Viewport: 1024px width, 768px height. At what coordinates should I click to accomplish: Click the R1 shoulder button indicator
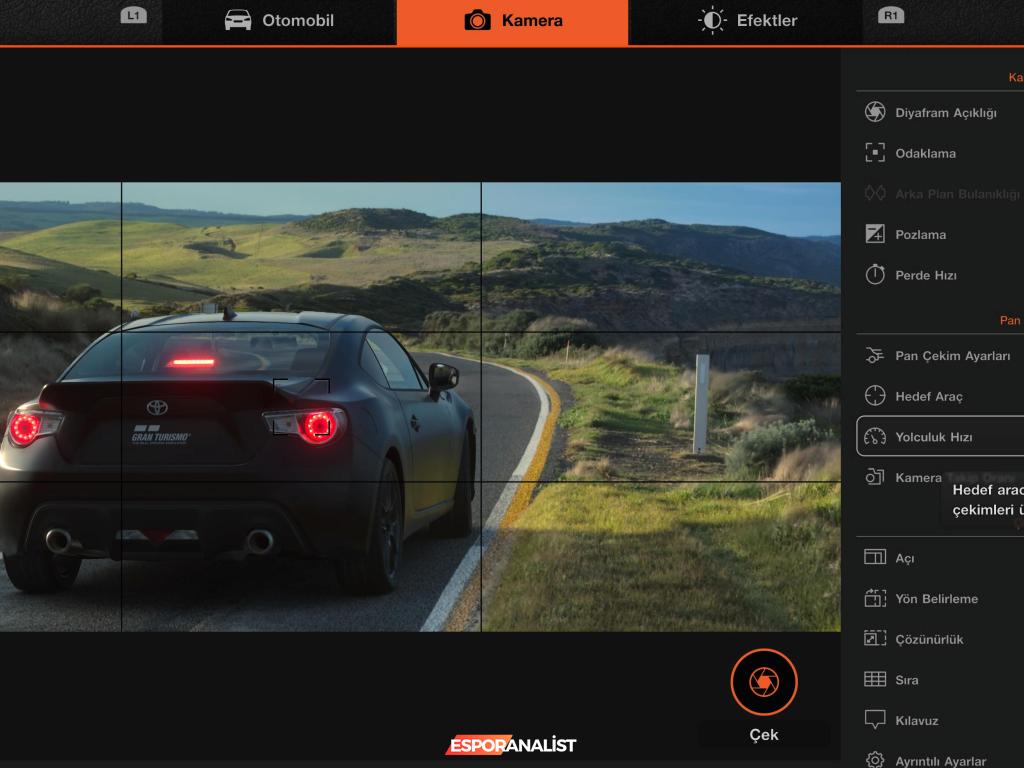[x=890, y=16]
